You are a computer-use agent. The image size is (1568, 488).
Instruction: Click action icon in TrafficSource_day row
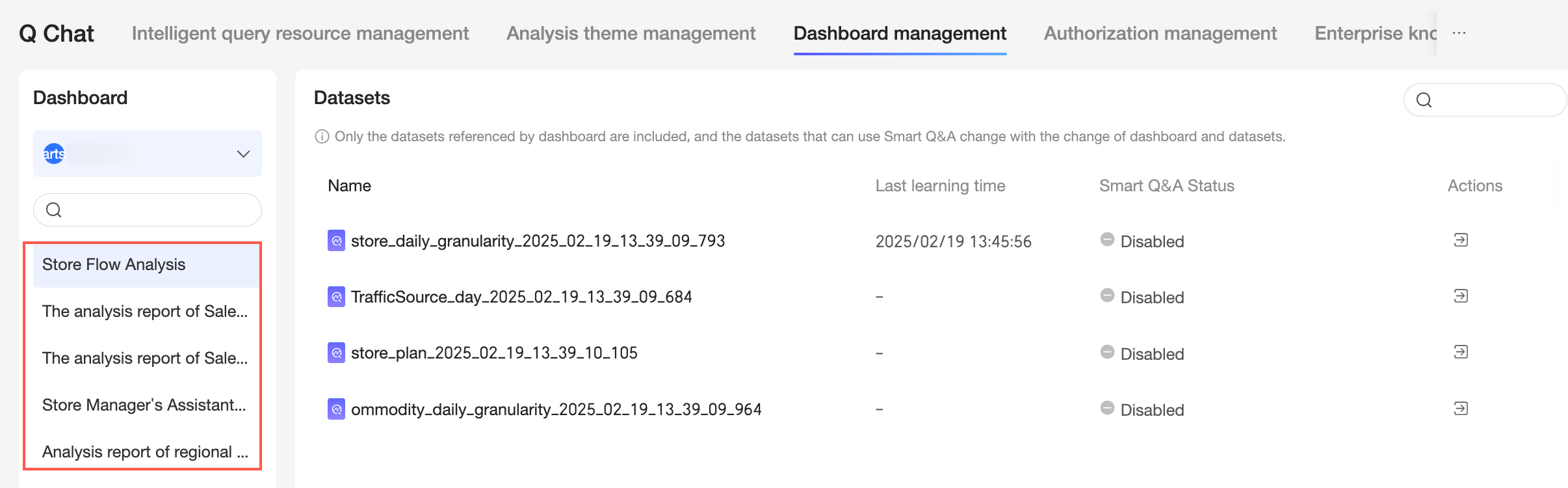1461,296
